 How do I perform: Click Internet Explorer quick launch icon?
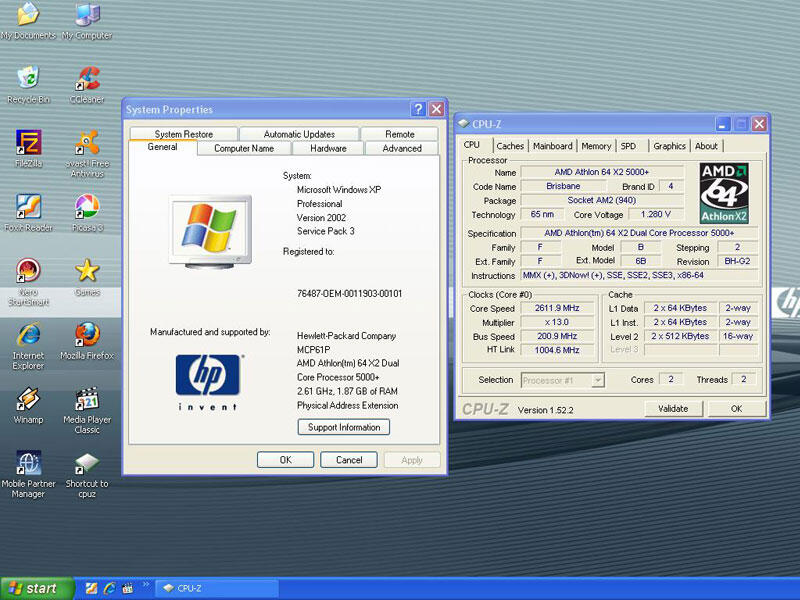click(x=109, y=588)
